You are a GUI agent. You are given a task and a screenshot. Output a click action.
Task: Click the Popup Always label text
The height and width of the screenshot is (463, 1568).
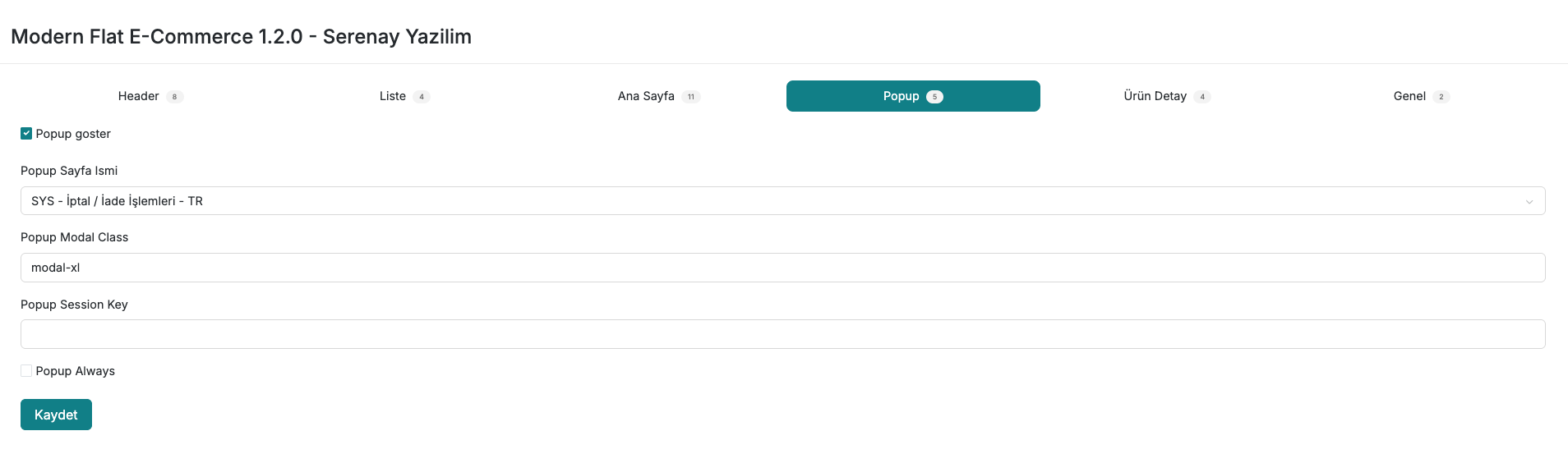[76, 371]
